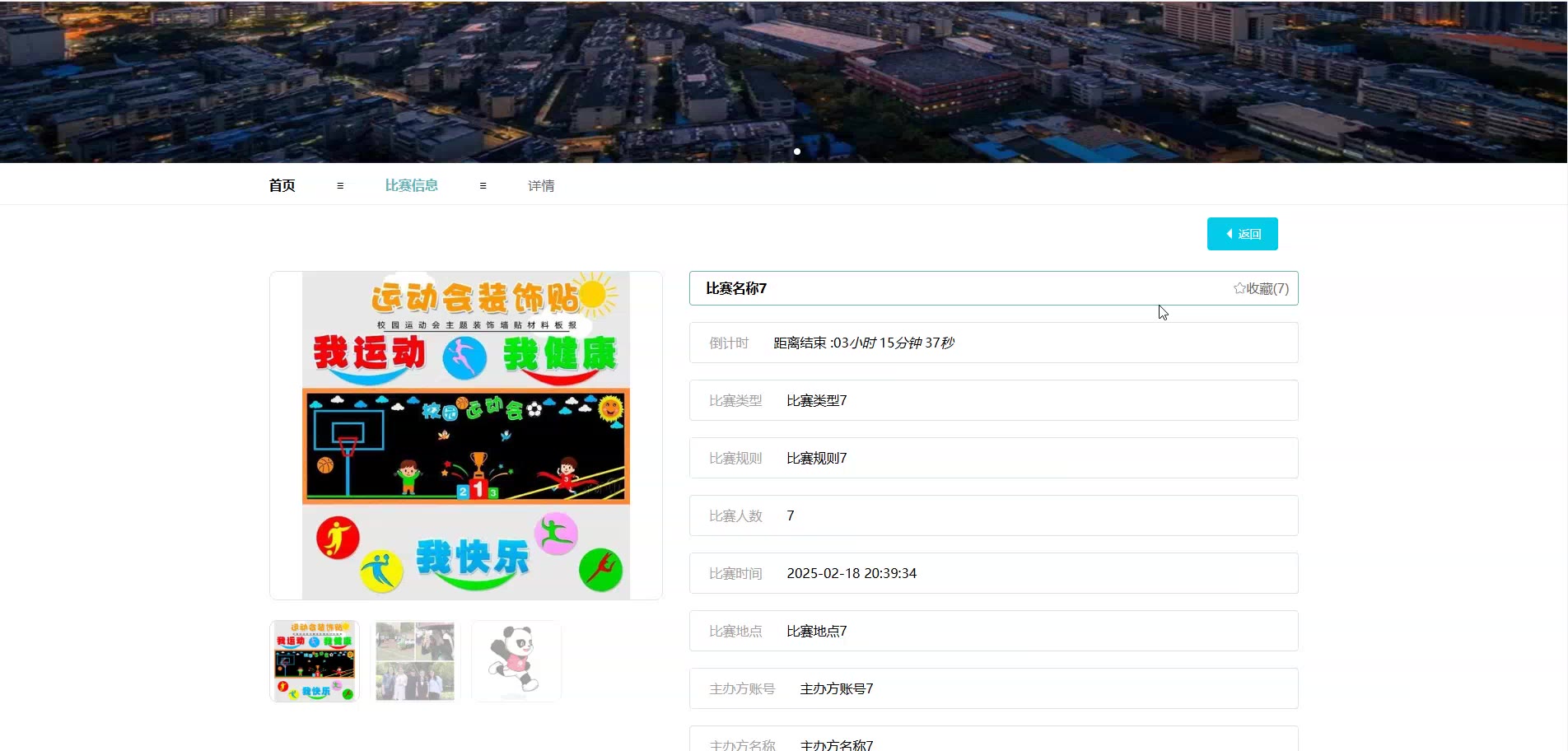Click the 倒计时 countdown row

(993, 343)
